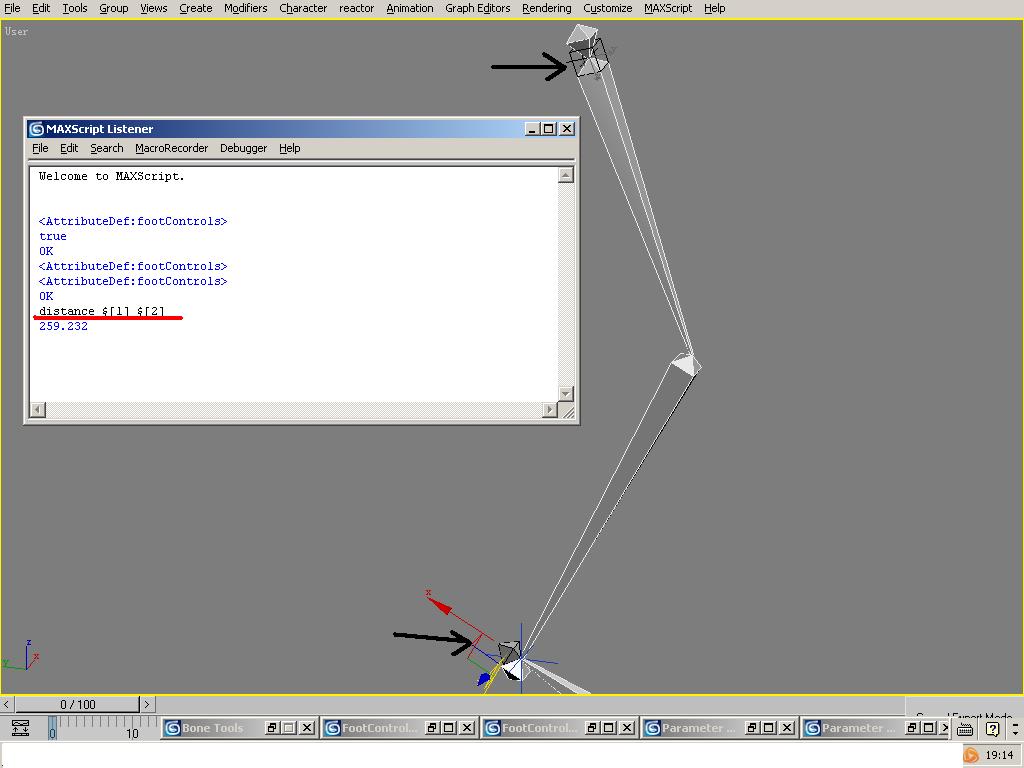
Task: Open Edit menu in MAXScript Listener window
Action: click(x=69, y=148)
